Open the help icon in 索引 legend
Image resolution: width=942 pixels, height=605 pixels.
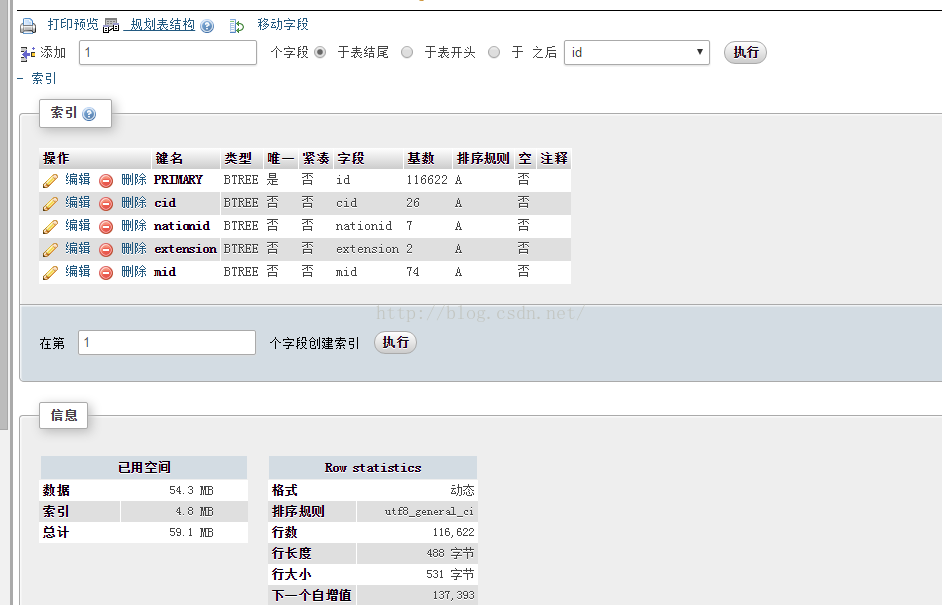(89, 114)
